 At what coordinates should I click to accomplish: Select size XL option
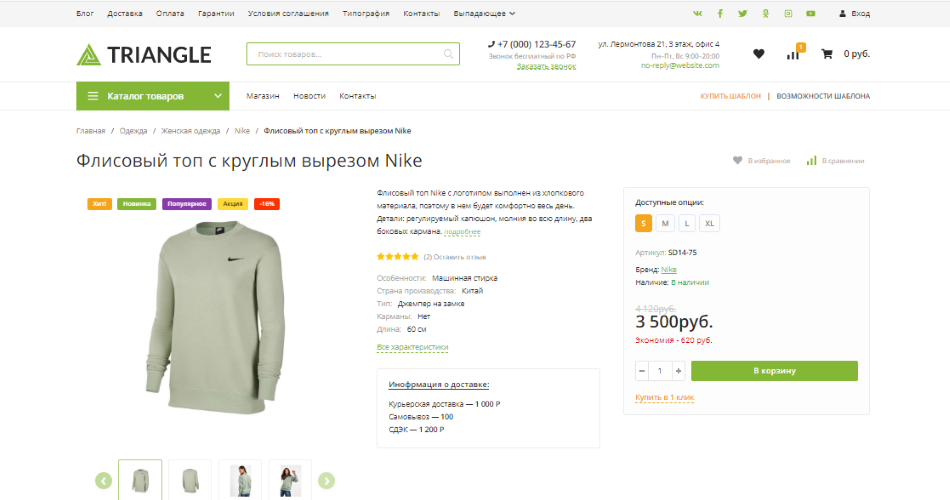[710, 223]
